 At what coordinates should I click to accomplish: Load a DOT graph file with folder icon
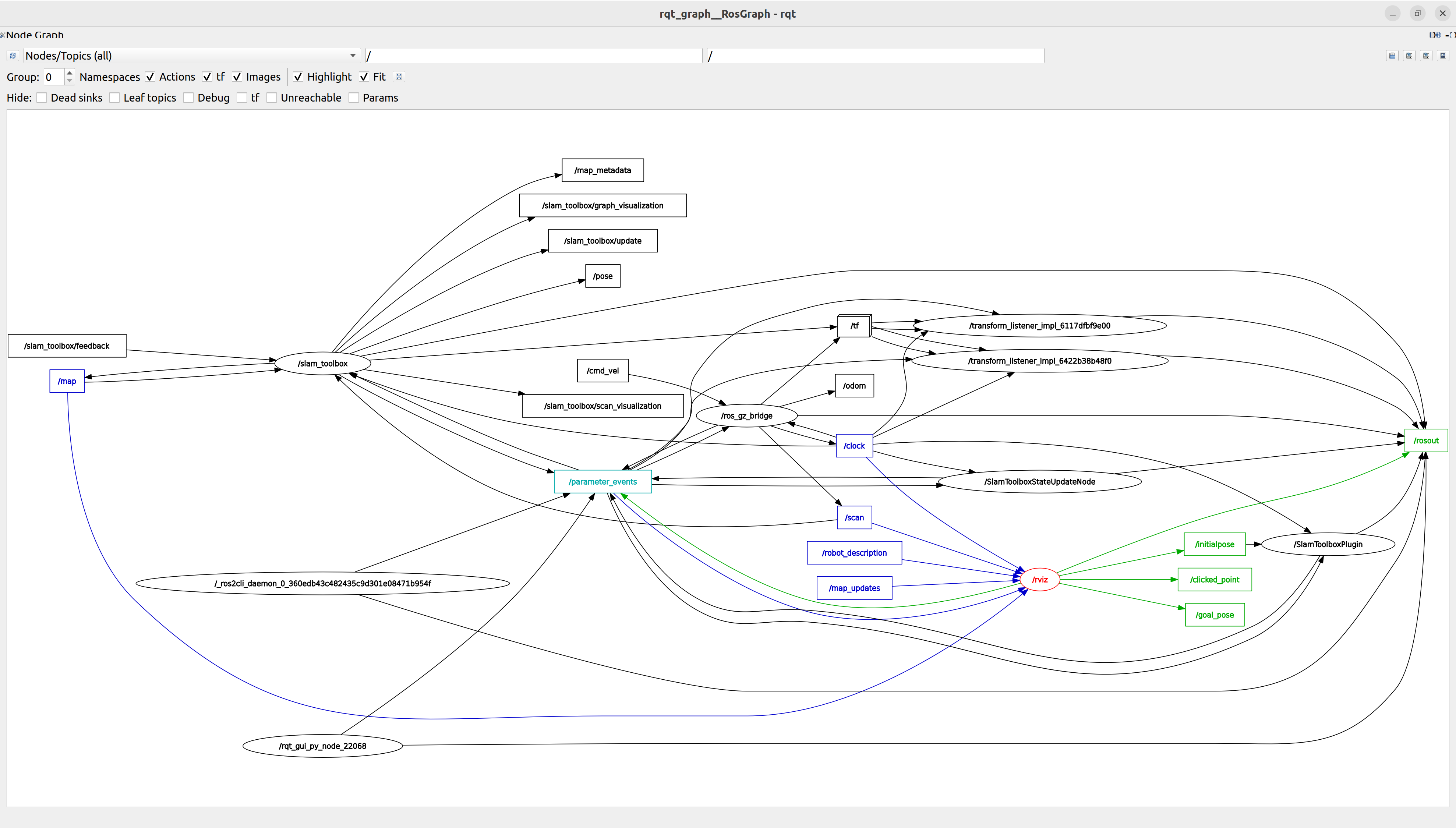(1392, 56)
